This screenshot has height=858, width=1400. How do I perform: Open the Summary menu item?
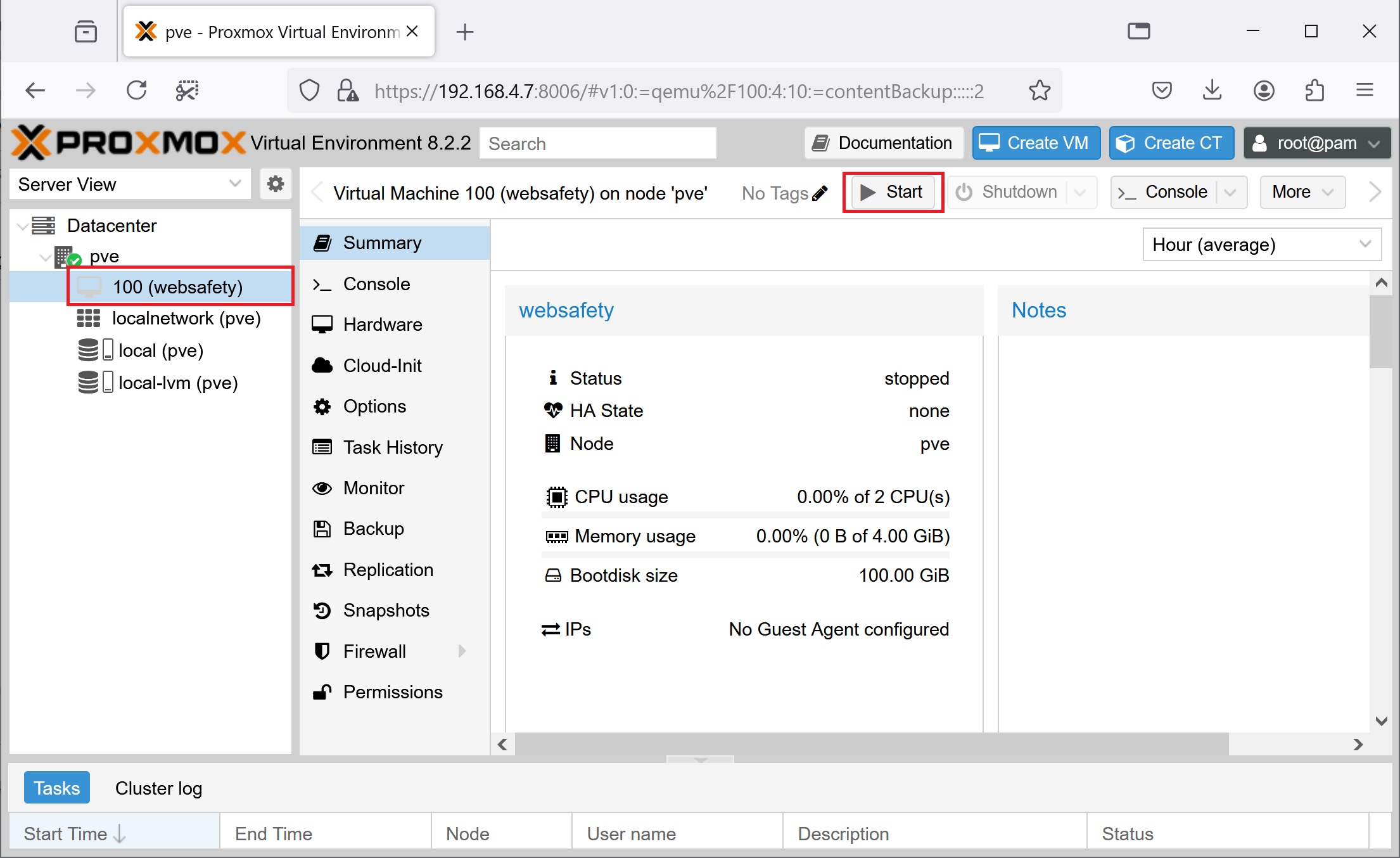(395, 243)
